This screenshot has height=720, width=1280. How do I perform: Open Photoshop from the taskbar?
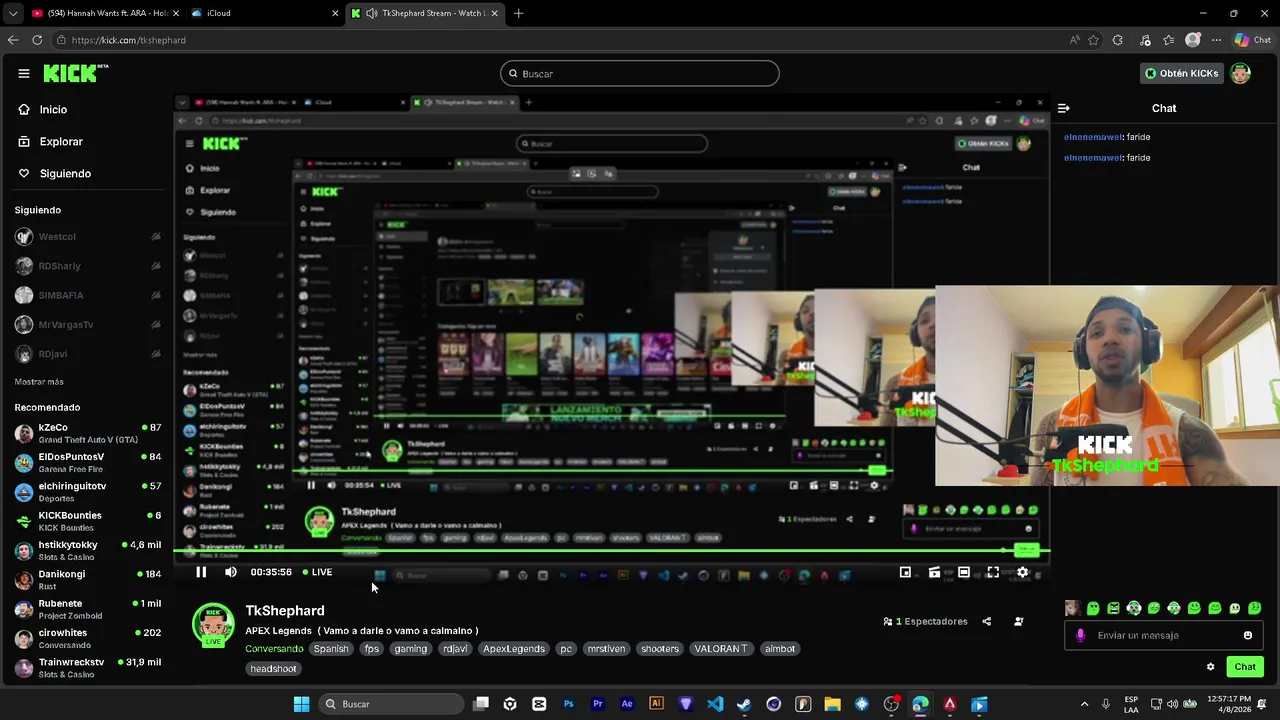[x=569, y=704]
